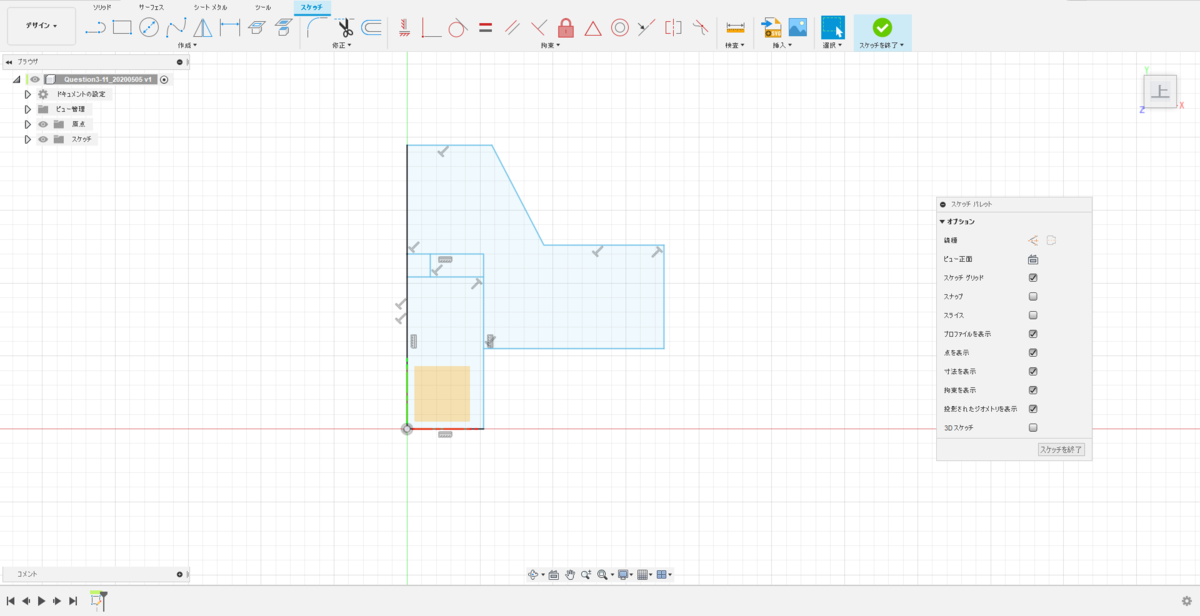Open the 検査 dropdown menu
The height and width of the screenshot is (616, 1200).
coord(736,45)
